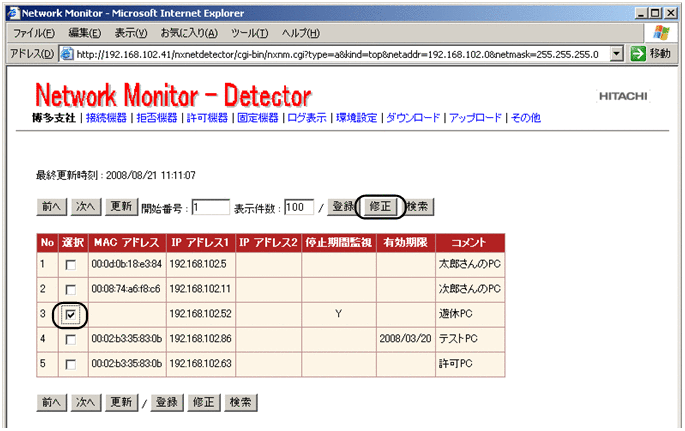Click the green 移動 go arrow

click(x=638, y=54)
